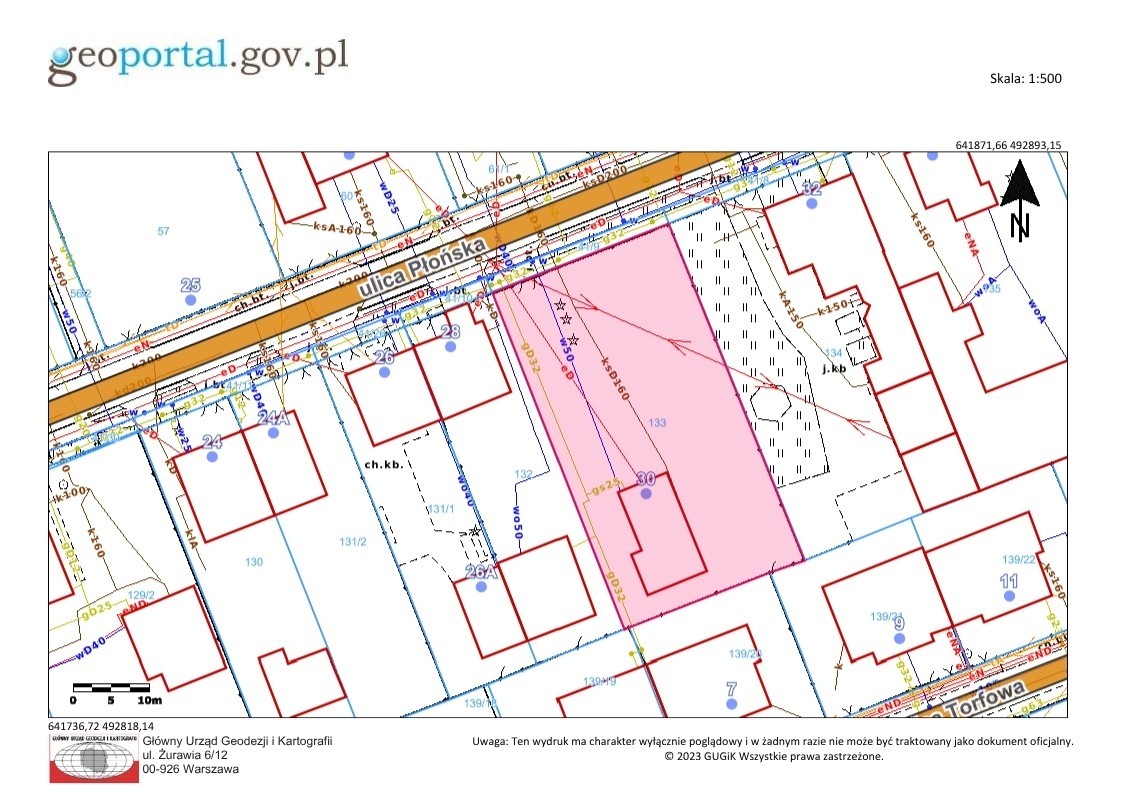The width and height of the screenshot is (1123, 794).
Task: Click the geoportal.gov.pl logo
Action: click(198, 60)
